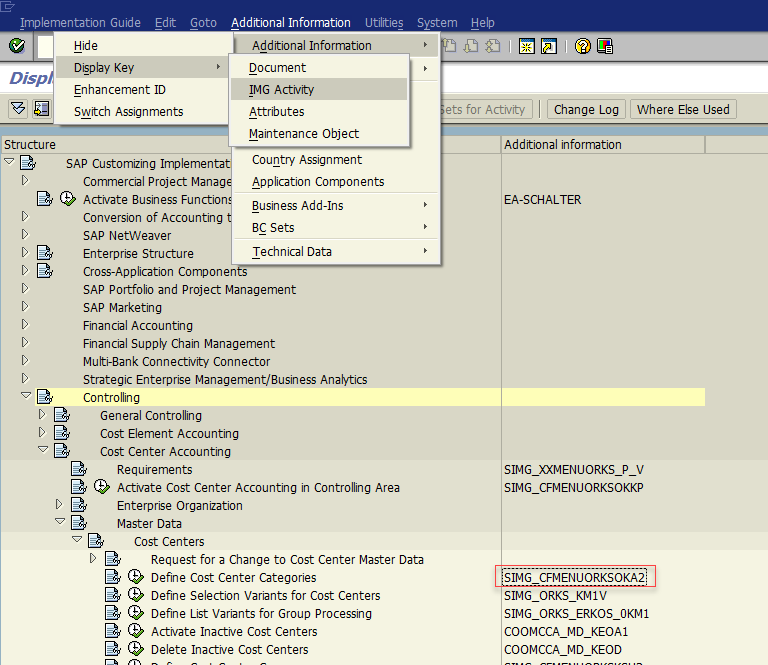This screenshot has width=768, height=665.
Task: Click the greyed Next Page icon
Action: [471, 47]
